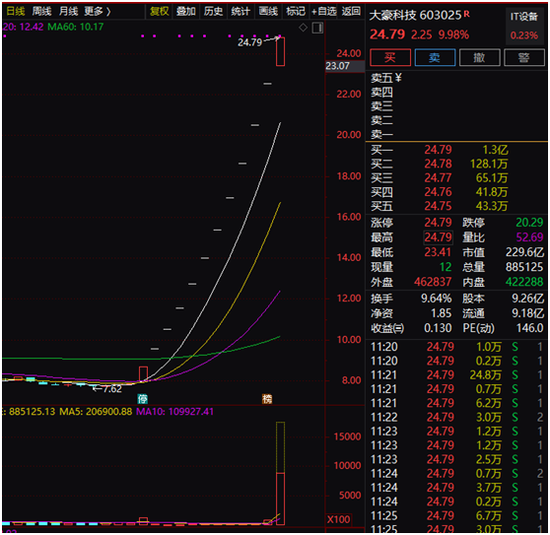
Task: Click the 榜 ranking marker on chart
Action: (267, 399)
